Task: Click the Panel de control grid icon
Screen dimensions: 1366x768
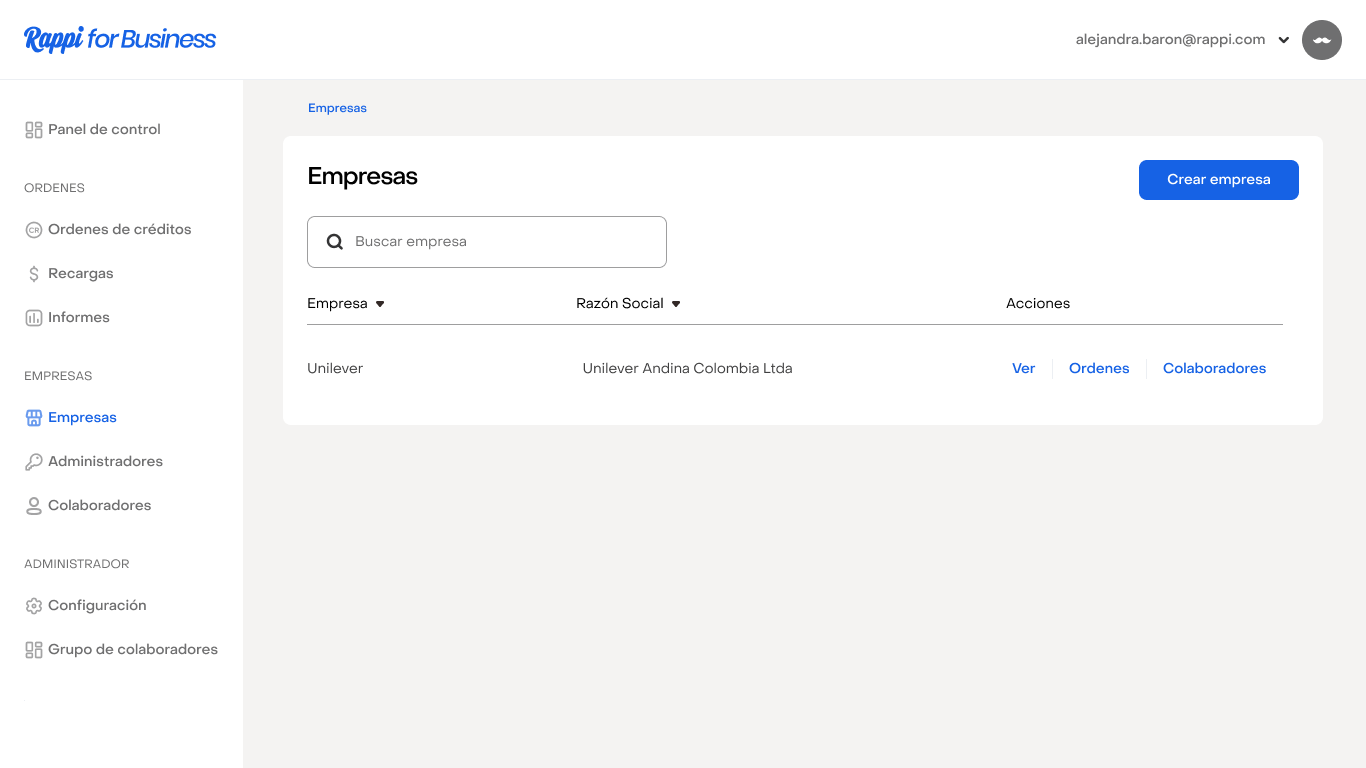Action: click(x=34, y=130)
